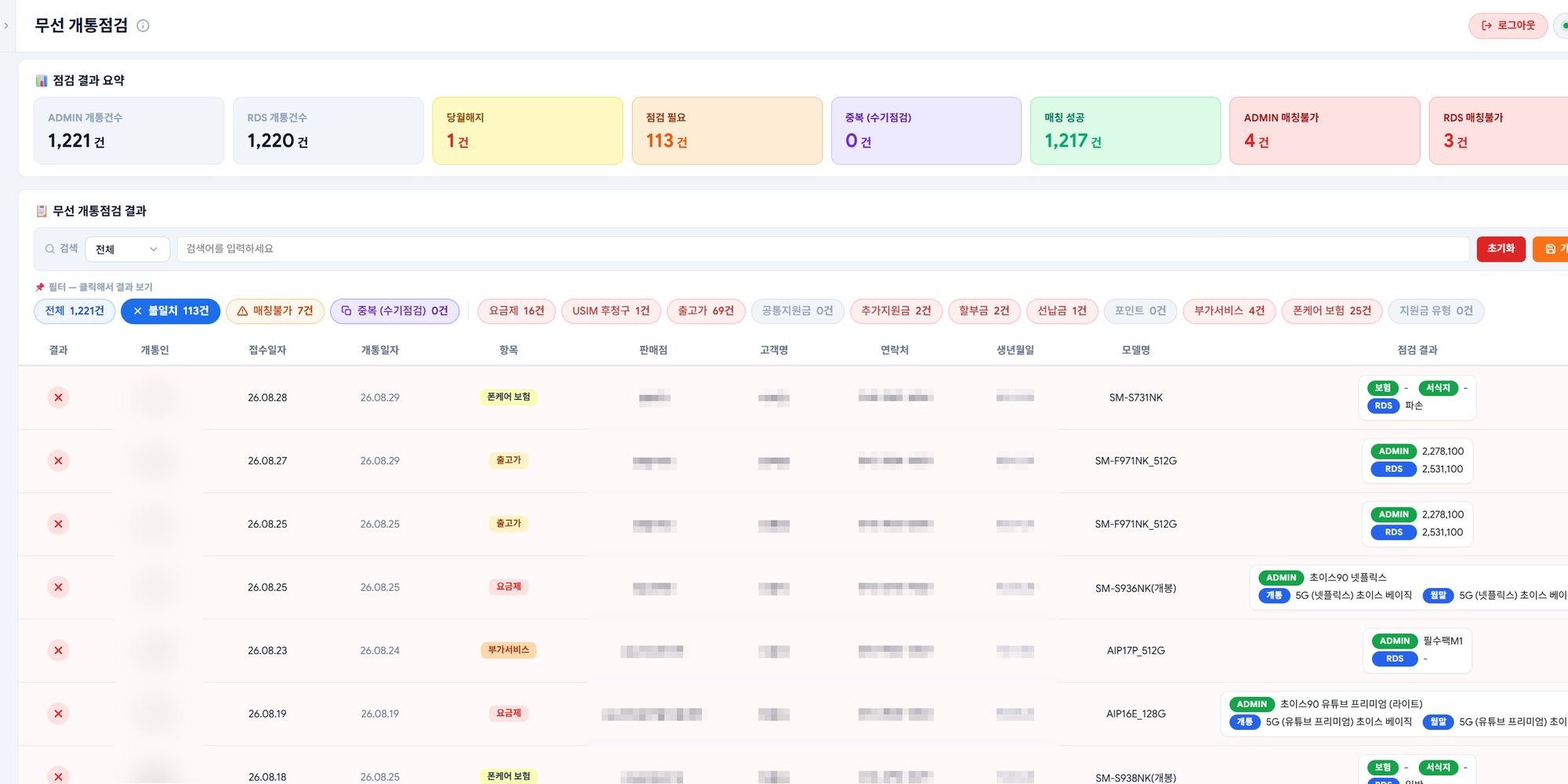Click the red X result icon for SM-S731NK row
Viewport: 1568px width, 784px height.
58,397
